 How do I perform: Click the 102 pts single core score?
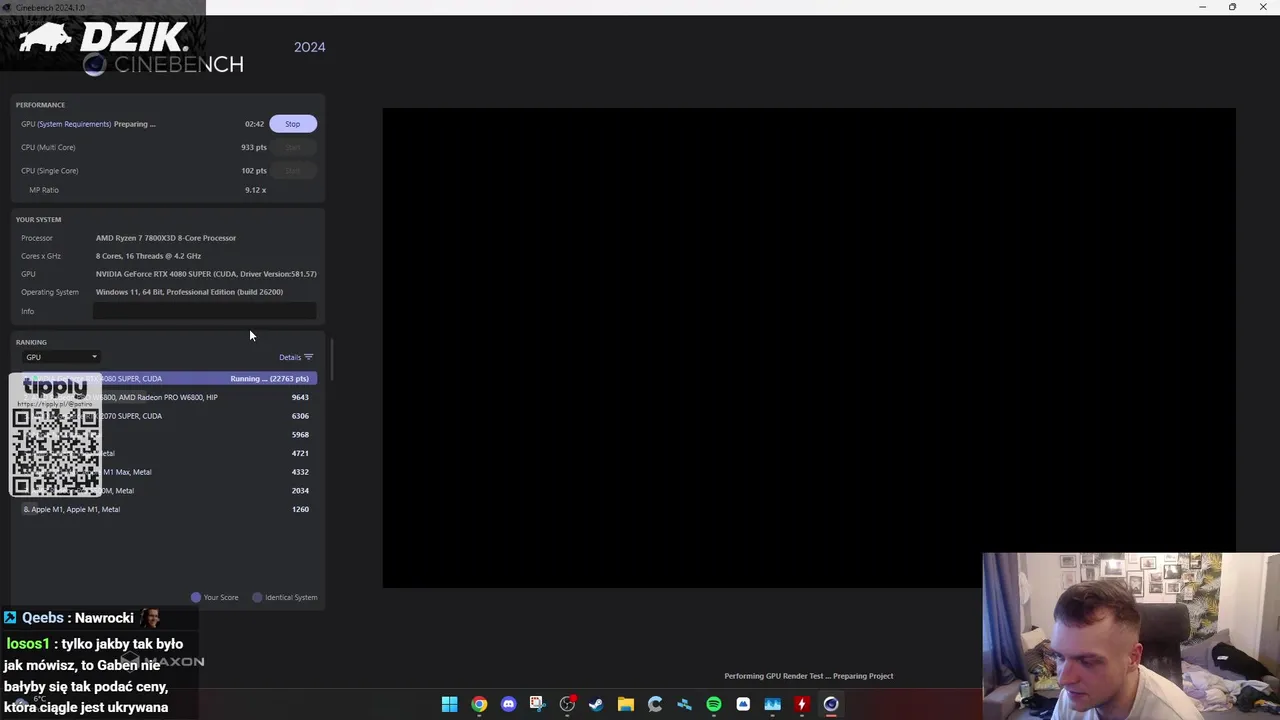254,170
